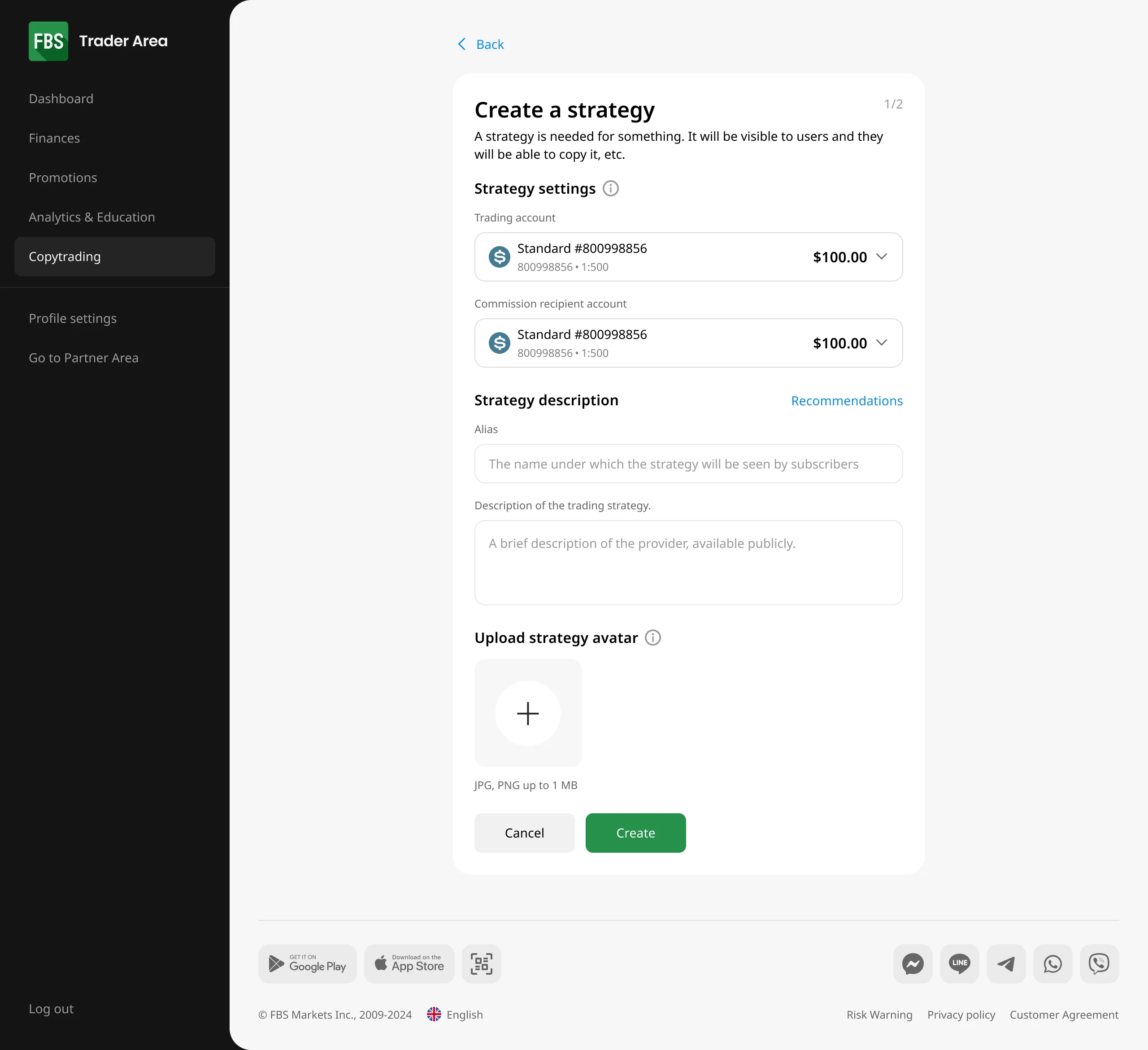Go to Finances in the sidebar
The image size is (1148, 1050).
(x=54, y=138)
